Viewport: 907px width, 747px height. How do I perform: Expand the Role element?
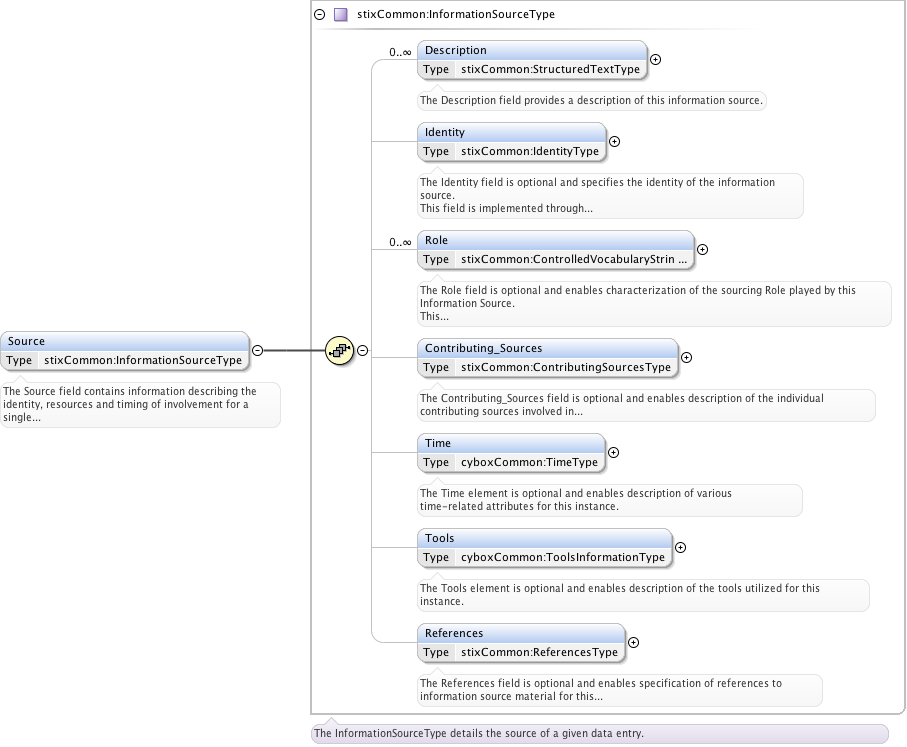click(x=702, y=250)
